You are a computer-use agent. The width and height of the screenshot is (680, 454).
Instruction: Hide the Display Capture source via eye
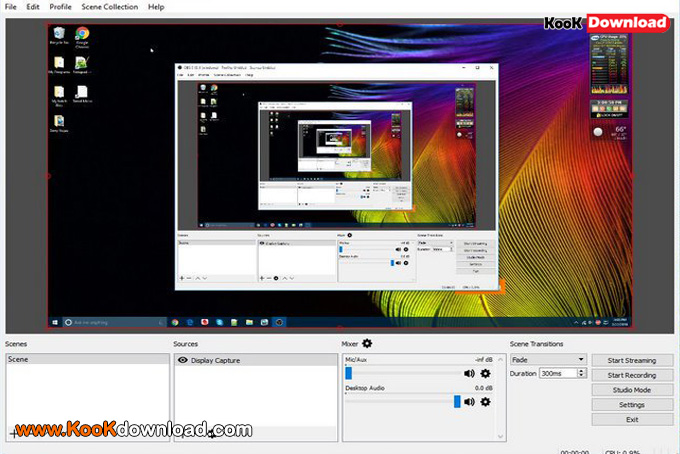(x=183, y=359)
